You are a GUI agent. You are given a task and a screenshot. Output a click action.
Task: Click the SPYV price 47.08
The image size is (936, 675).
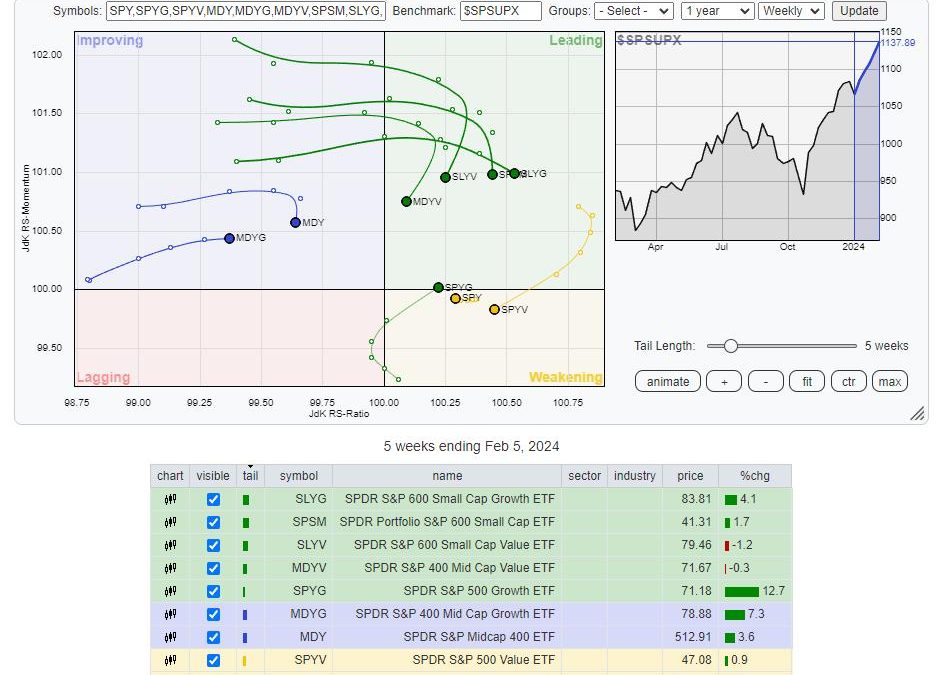pos(697,659)
